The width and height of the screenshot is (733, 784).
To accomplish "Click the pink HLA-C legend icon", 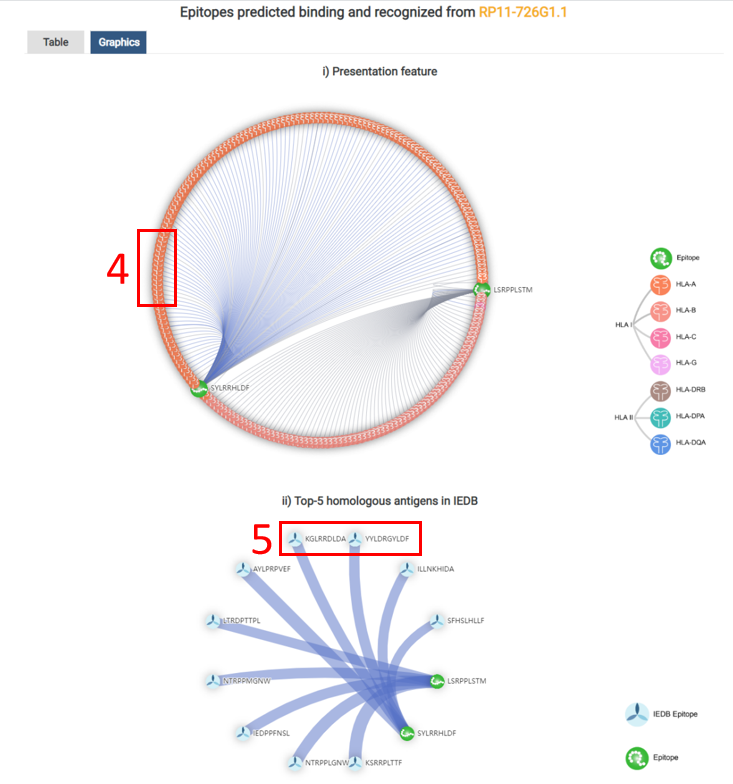I will (660, 337).
